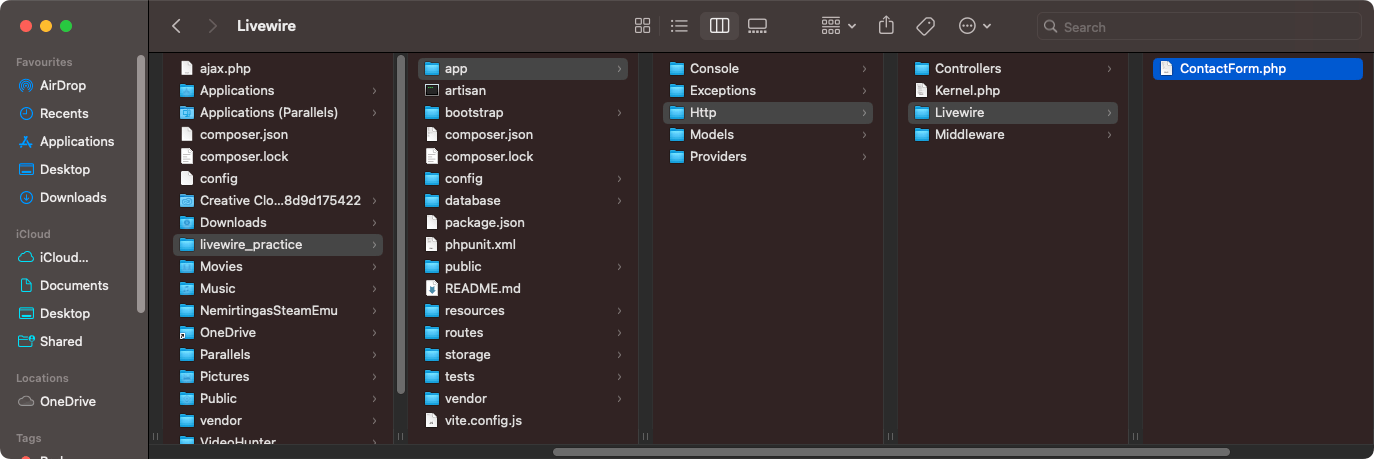The image size is (1374, 459).
Task: Open OneDrive location in sidebar
Action: pos(67,401)
